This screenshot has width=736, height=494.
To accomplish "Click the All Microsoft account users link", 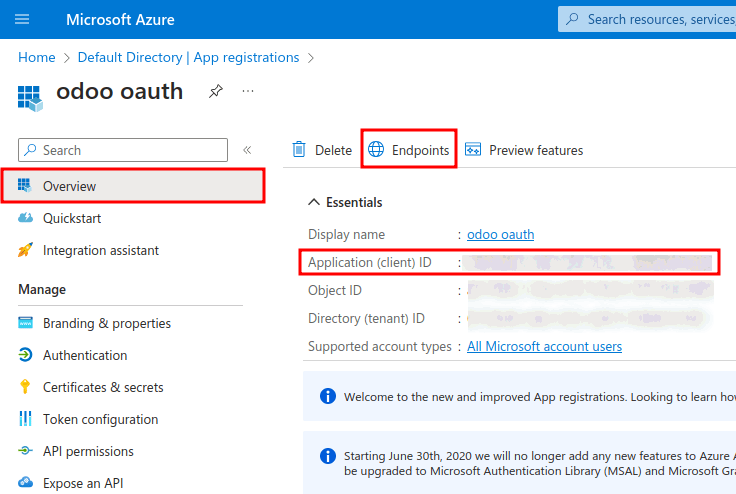I will (x=544, y=346).
